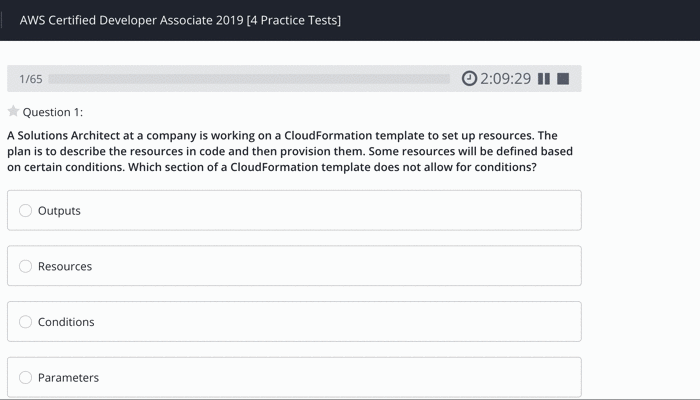
Task: Star Question 1 for review
Action: pyautogui.click(x=13, y=112)
